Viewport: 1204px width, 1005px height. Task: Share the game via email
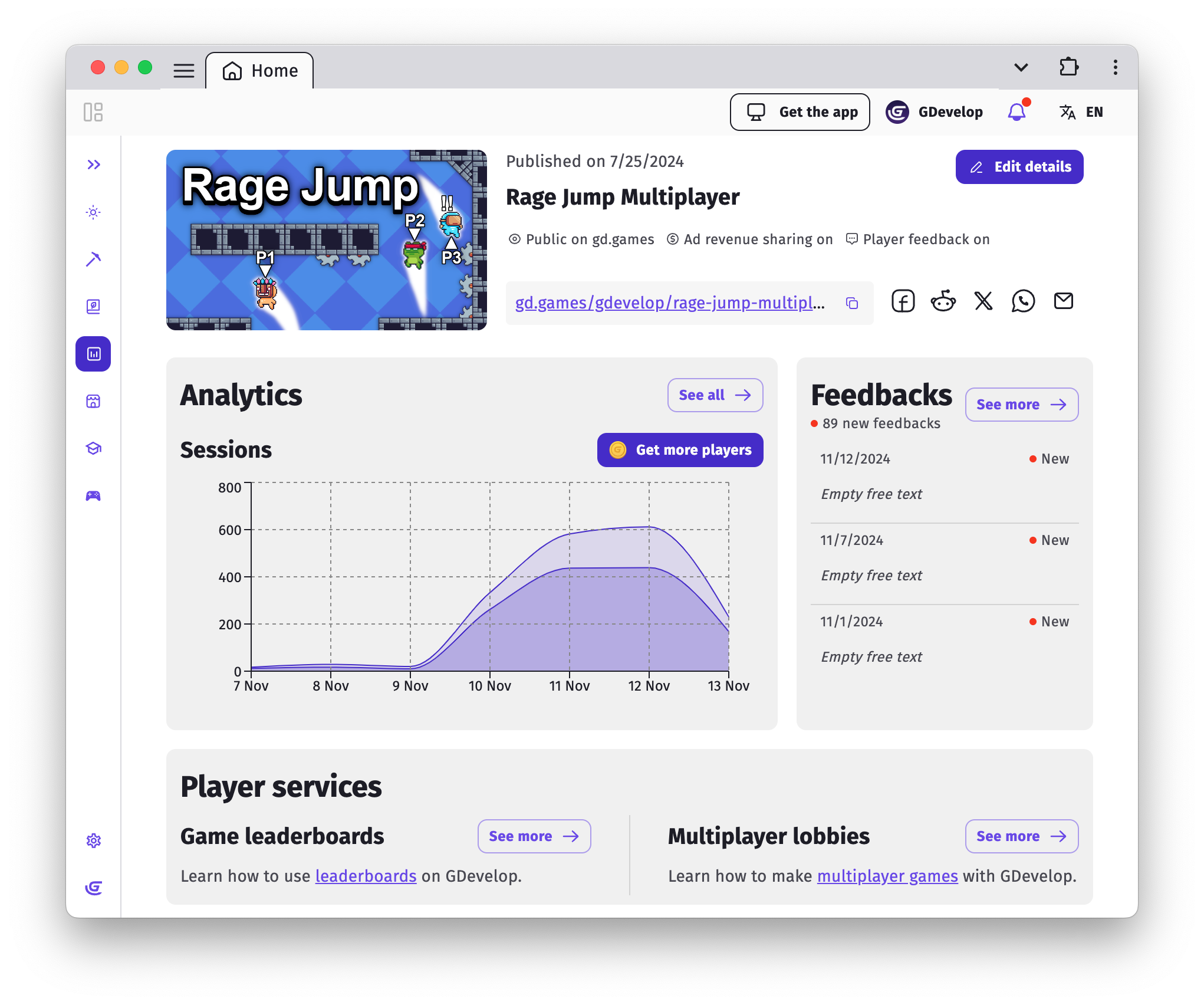pyautogui.click(x=1064, y=301)
